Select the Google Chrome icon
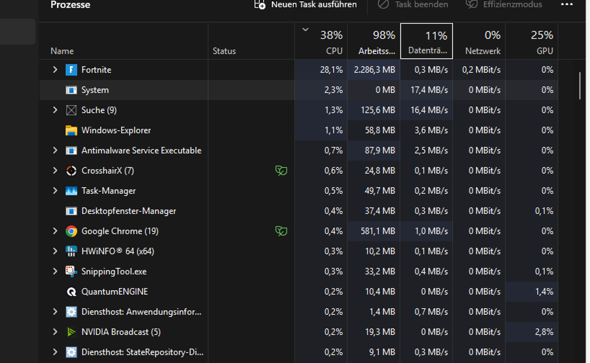This screenshot has width=590, height=363. pyautogui.click(x=71, y=231)
